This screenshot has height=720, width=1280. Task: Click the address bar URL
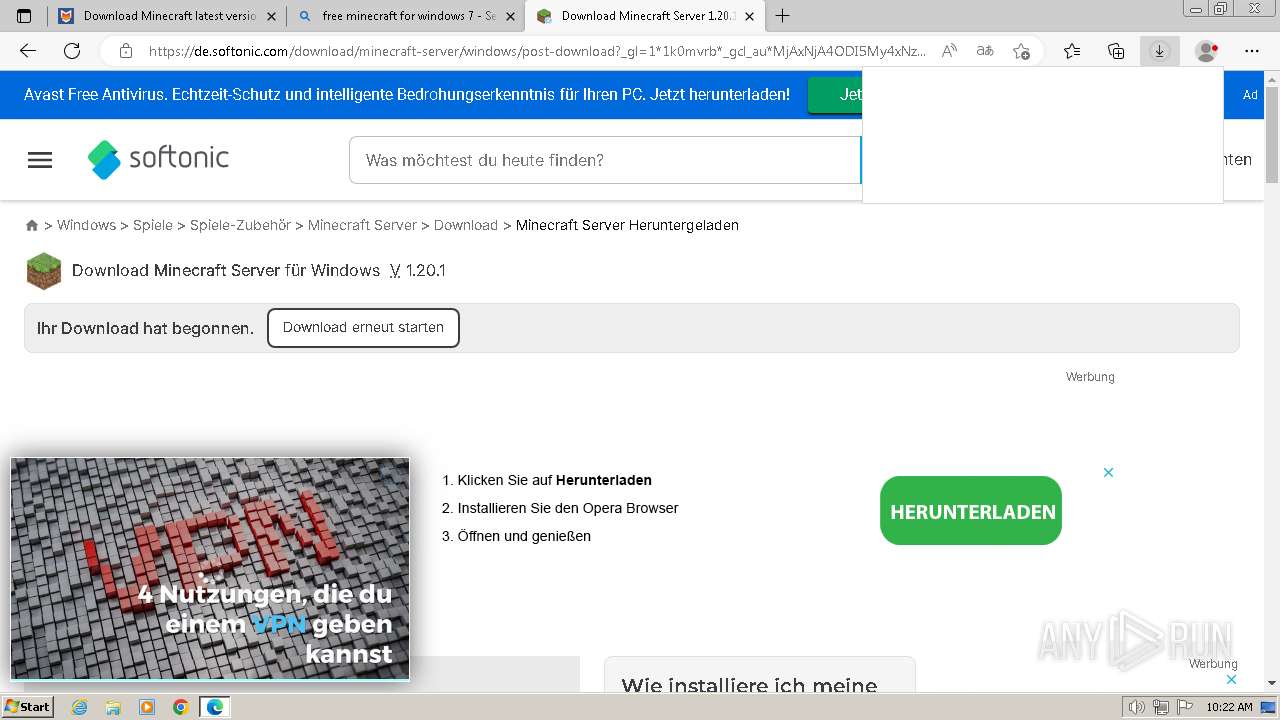point(537,51)
